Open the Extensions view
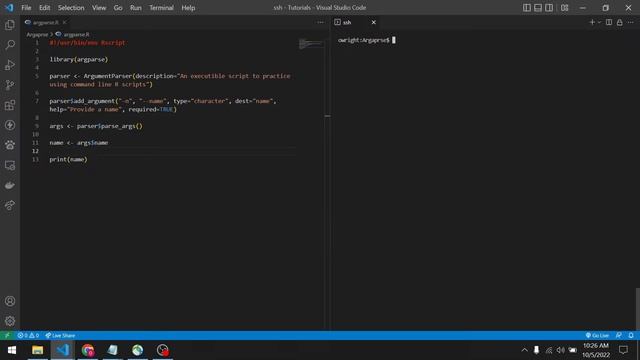Screen dimensions: 640x360 pyautogui.click(x=10, y=105)
